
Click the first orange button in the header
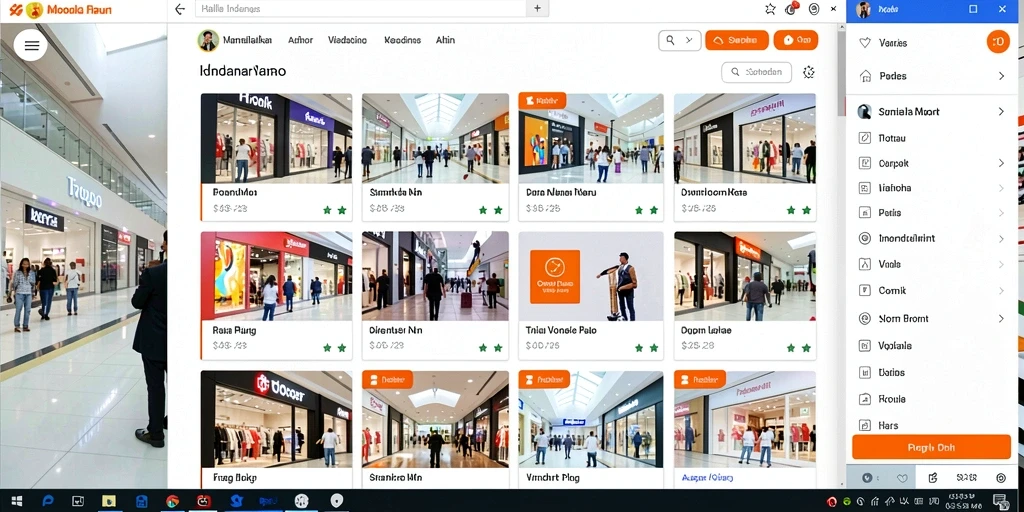[737, 40]
